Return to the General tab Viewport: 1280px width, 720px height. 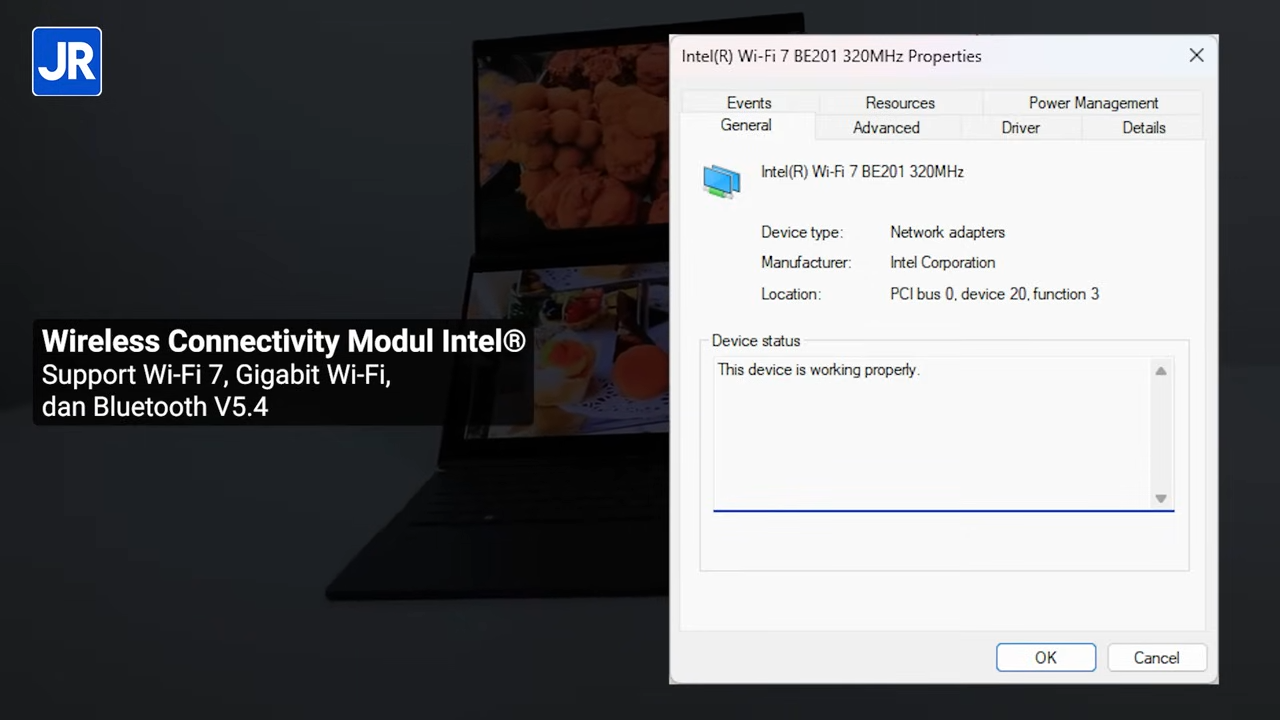(745, 125)
